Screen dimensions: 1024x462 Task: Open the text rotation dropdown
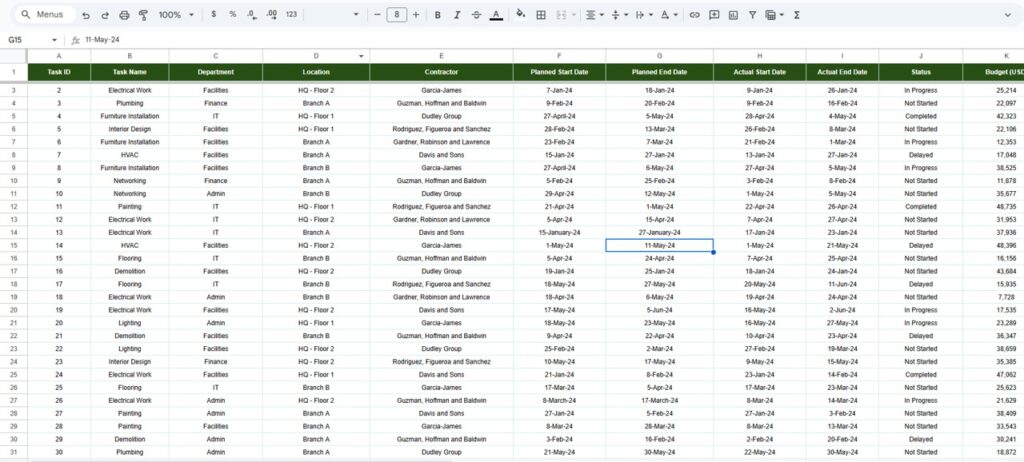coord(669,14)
